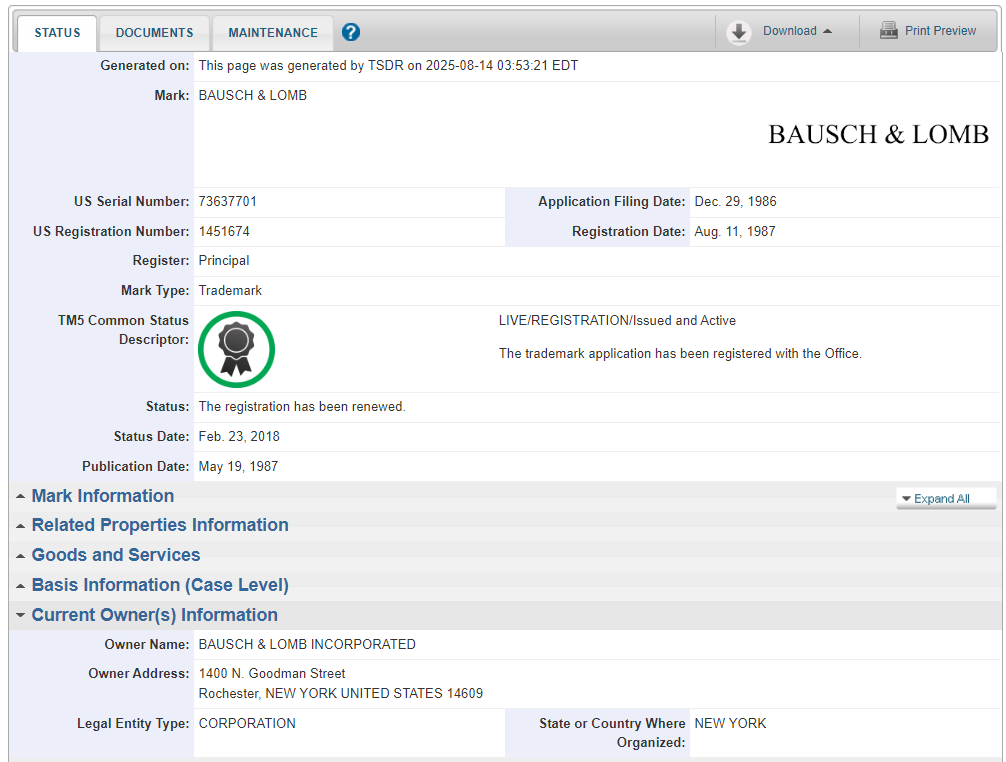
Task: Expand the Mark Information section
Action: pos(102,496)
